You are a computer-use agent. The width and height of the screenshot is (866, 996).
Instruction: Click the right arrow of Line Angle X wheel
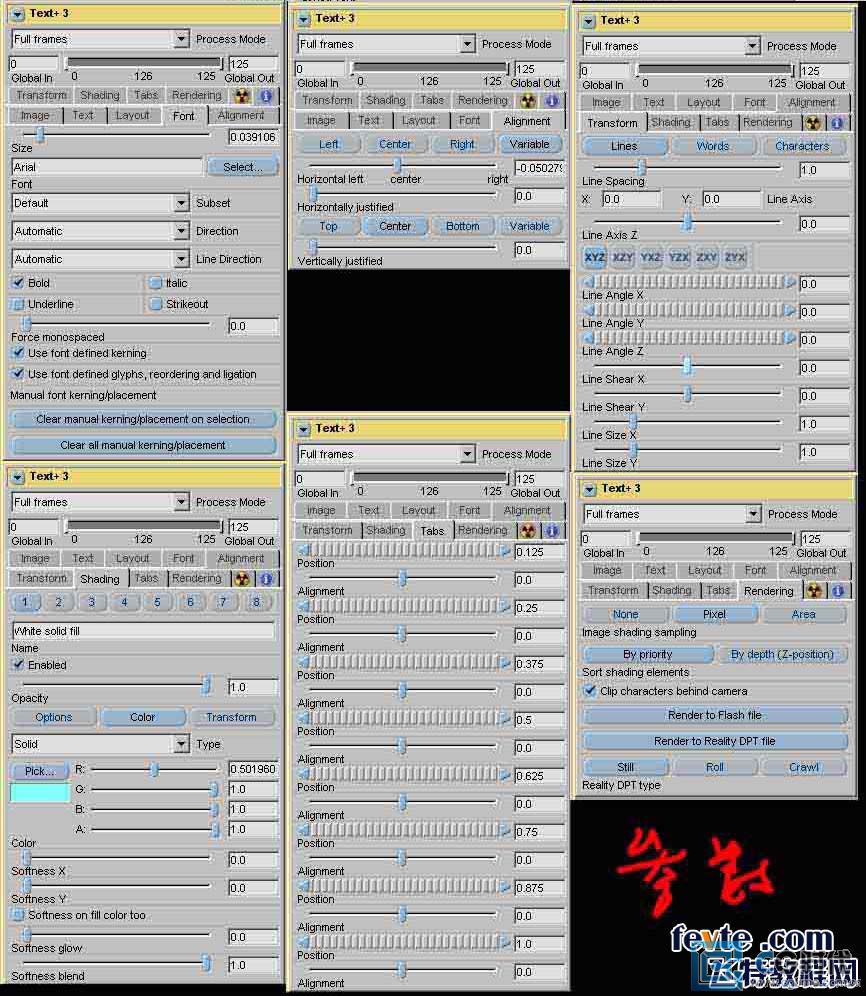tap(790, 282)
